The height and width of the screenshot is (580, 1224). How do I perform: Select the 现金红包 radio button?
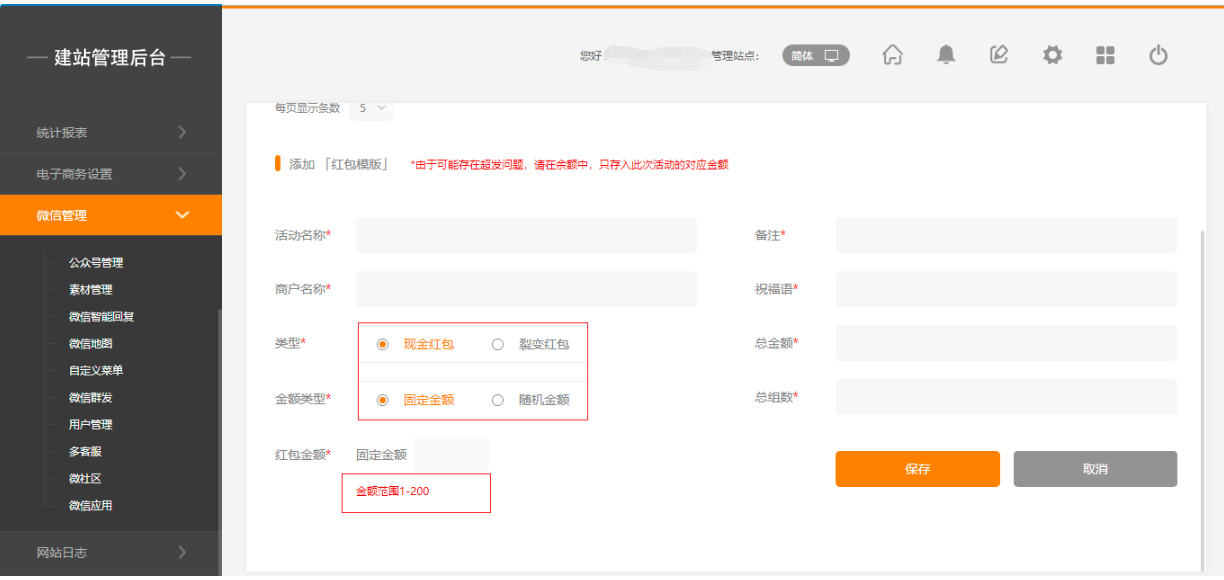[383, 344]
